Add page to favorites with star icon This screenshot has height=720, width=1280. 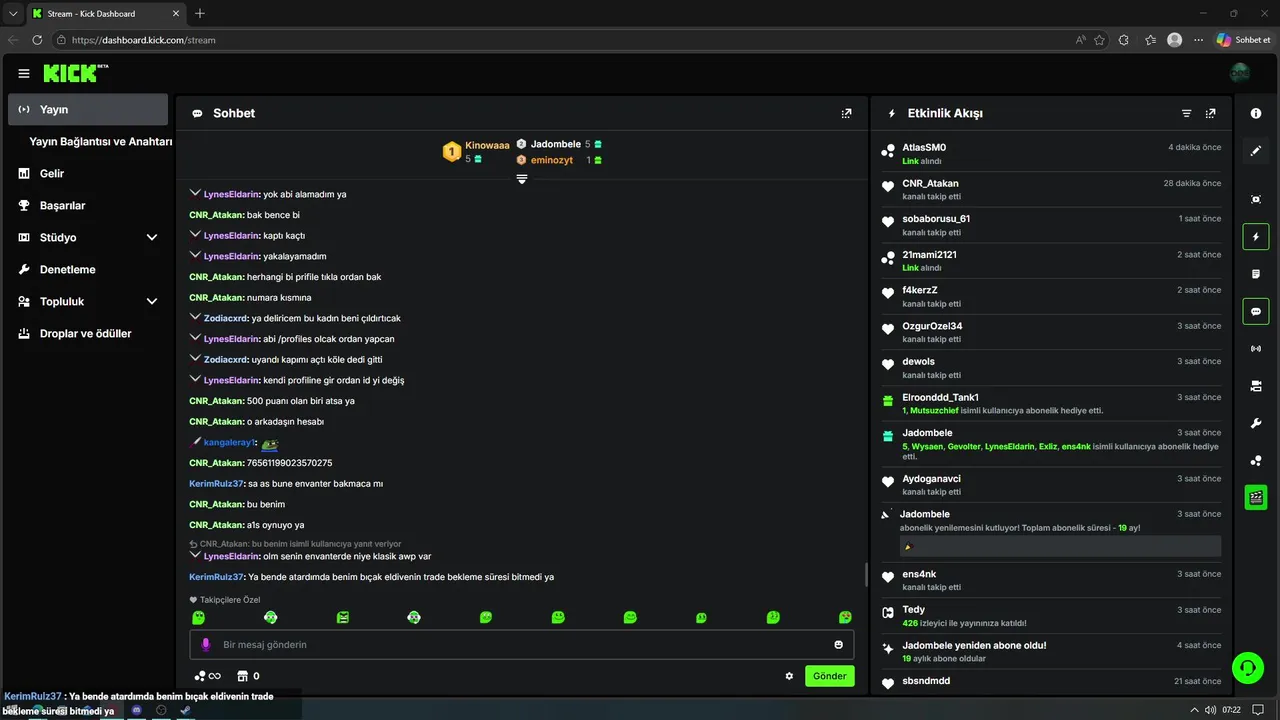point(1099,40)
